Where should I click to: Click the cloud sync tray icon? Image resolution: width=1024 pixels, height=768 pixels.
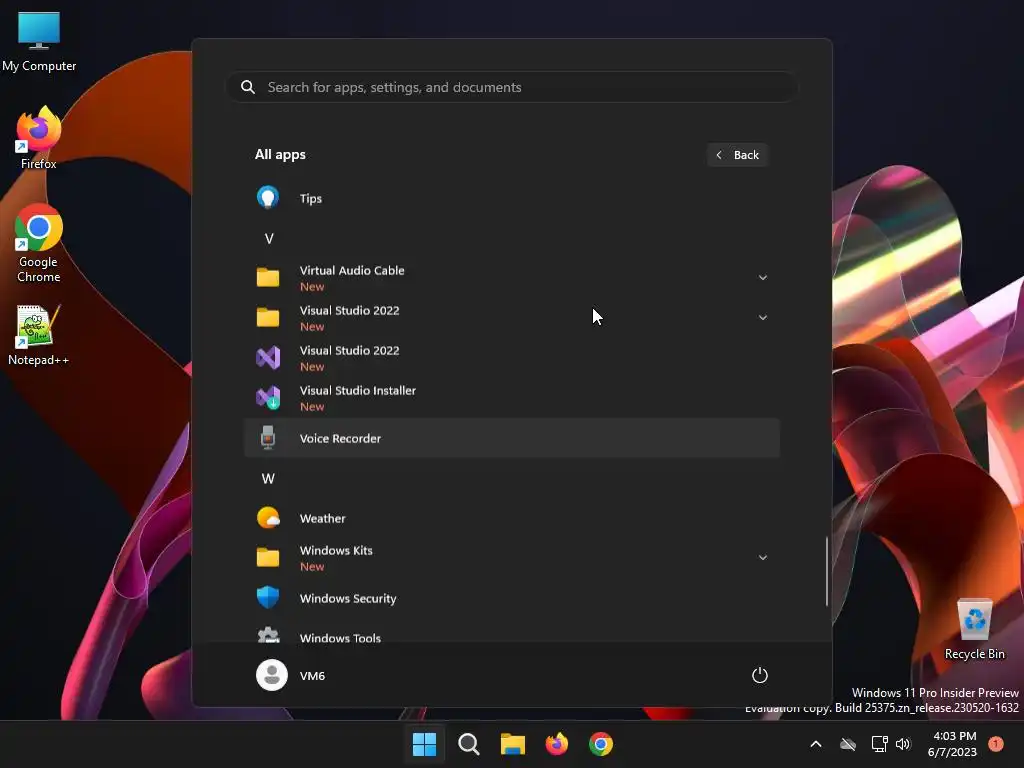pos(848,744)
